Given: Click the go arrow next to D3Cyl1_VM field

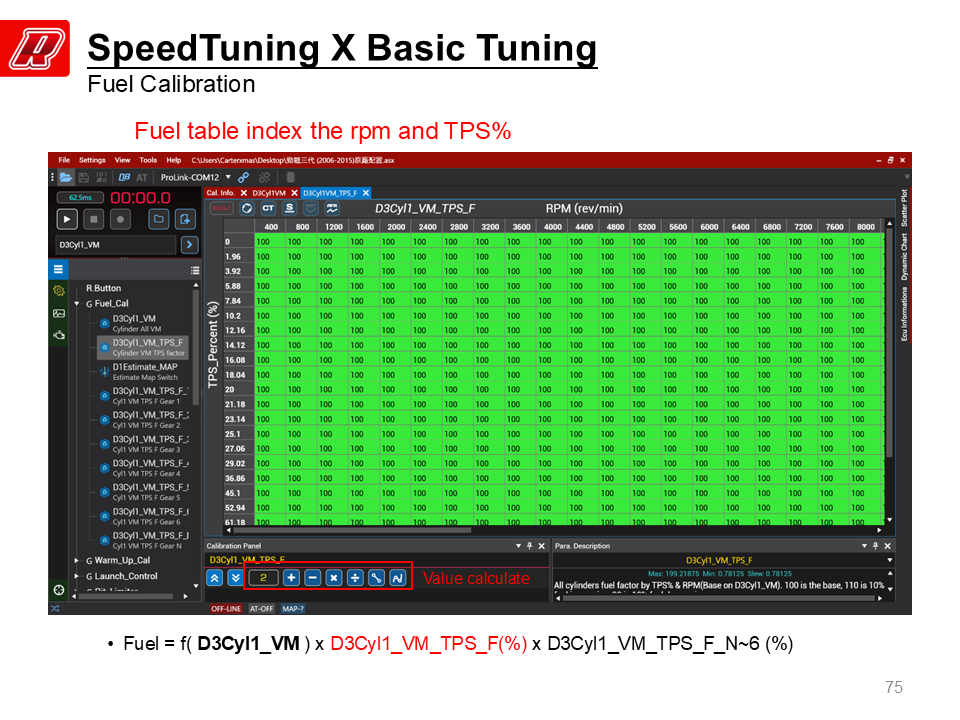Looking at the screenshot, I should 189,245.
